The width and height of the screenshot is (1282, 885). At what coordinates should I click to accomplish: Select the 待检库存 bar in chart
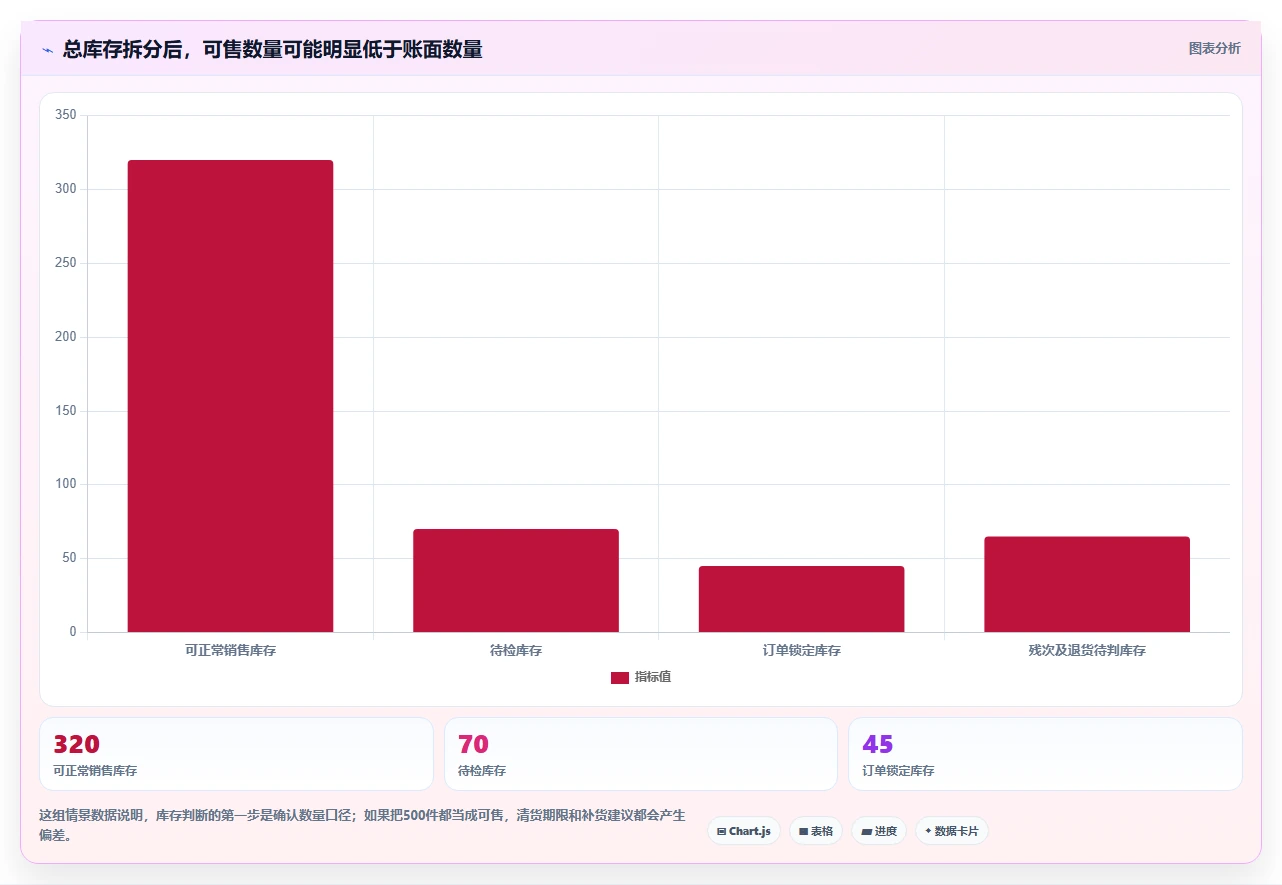click(516, 580)
